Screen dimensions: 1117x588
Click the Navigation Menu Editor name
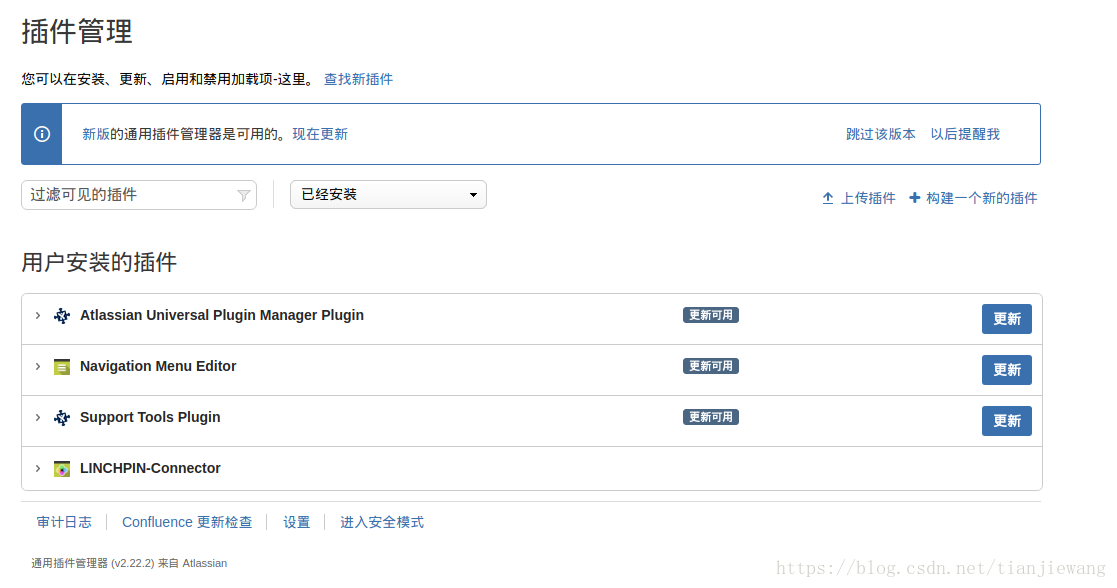158,366
